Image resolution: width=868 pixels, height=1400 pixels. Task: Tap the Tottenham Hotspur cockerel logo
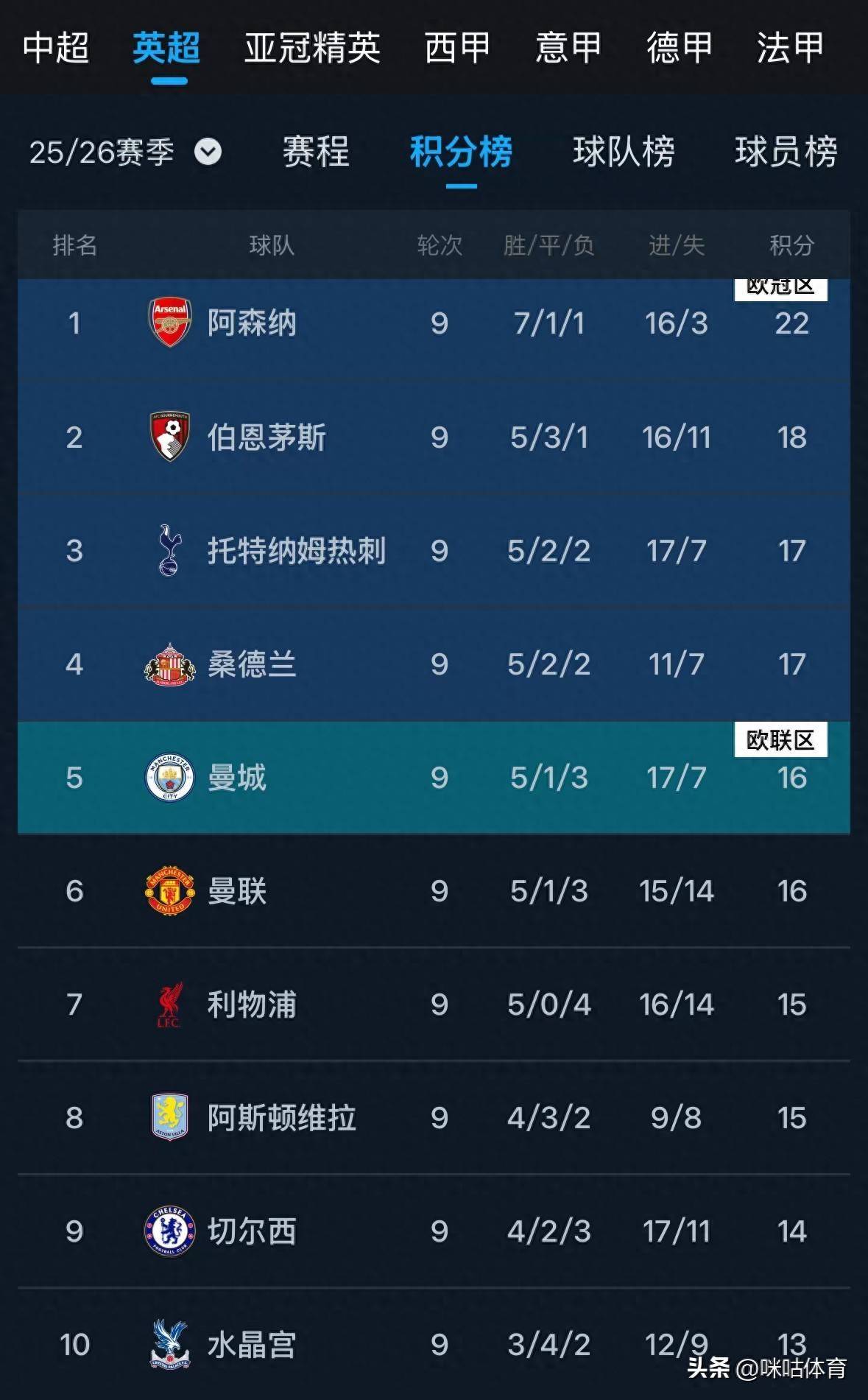pyautogui.click(x=169, y=550)
